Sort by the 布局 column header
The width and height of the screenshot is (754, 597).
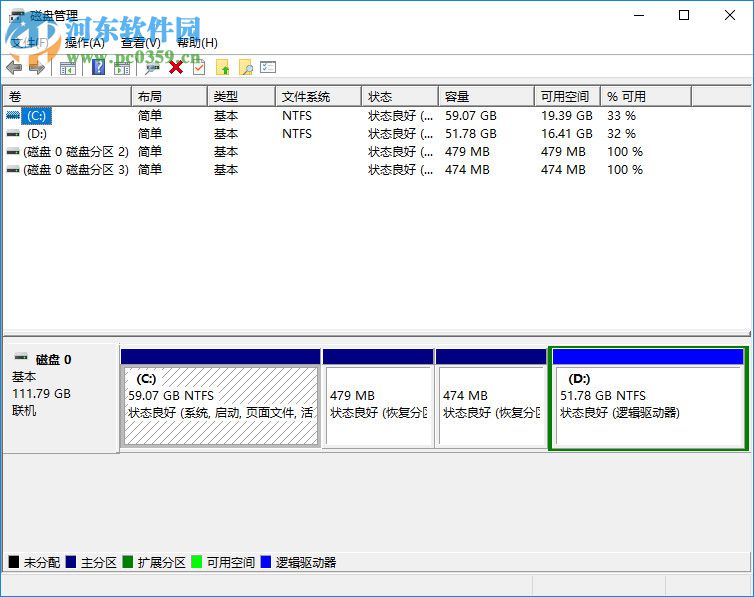(169, 97)
